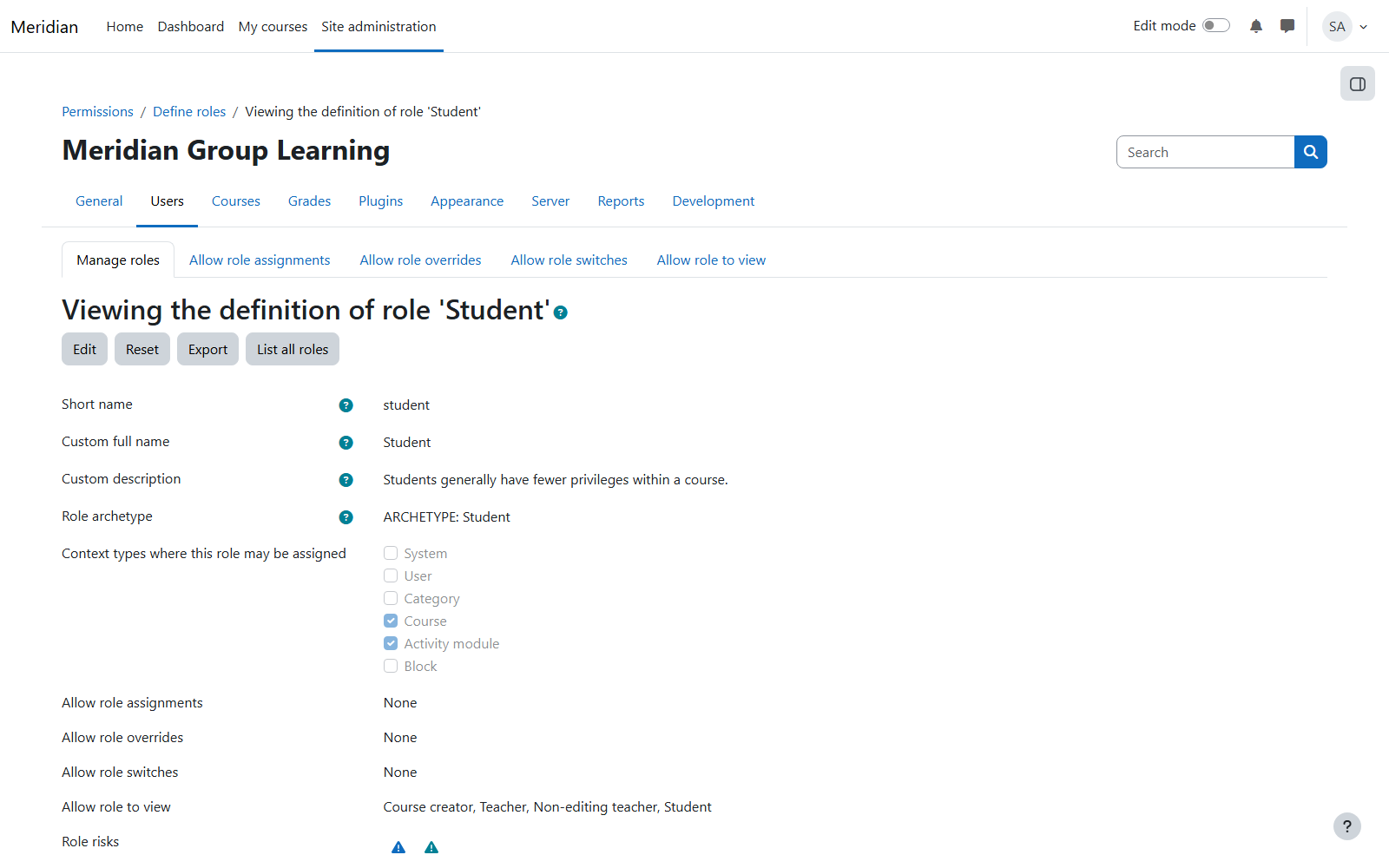Toggle the Edit mode switch
The height and width of the screenshot is (868, 1389).
click(x=1216, y=25)
